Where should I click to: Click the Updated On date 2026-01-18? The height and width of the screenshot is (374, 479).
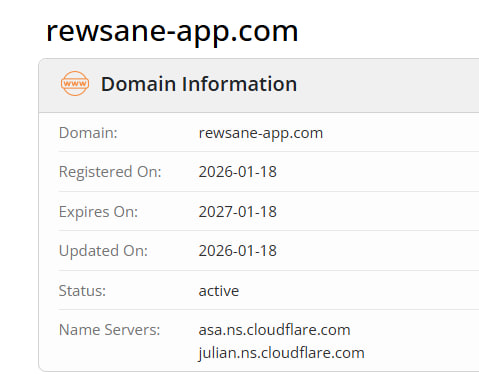(x=238, y=251)
